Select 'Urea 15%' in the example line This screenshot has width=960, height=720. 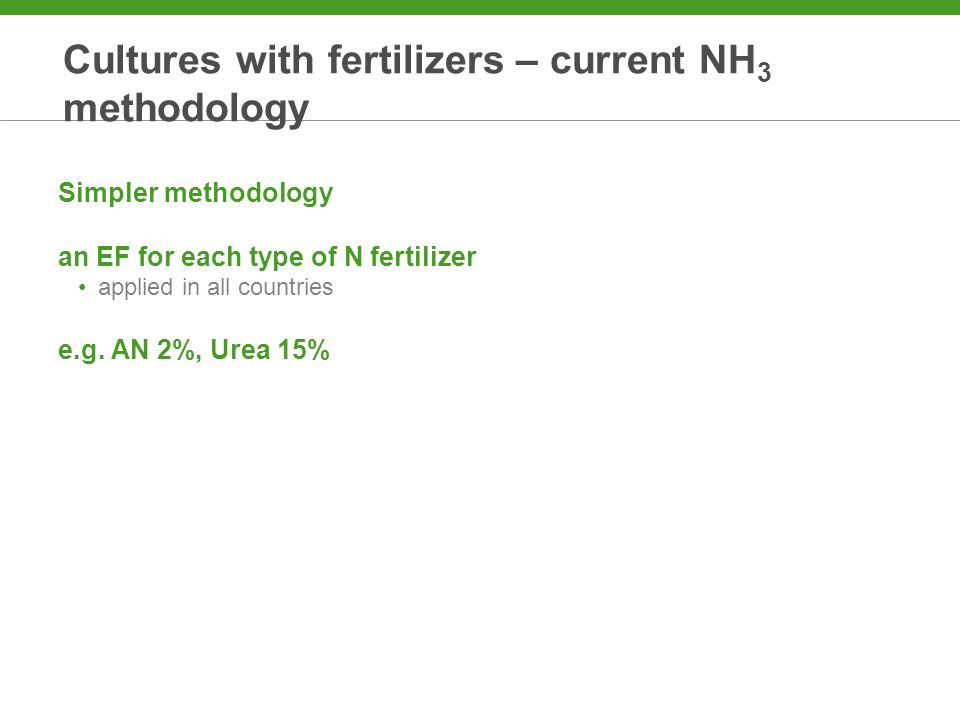point(269,350)
